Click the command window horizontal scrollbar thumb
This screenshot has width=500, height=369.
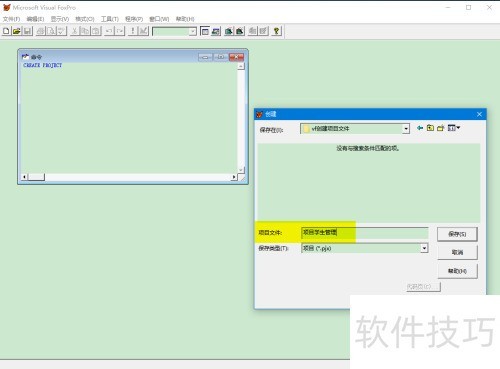pyautogui.click(x=36, y=177)
